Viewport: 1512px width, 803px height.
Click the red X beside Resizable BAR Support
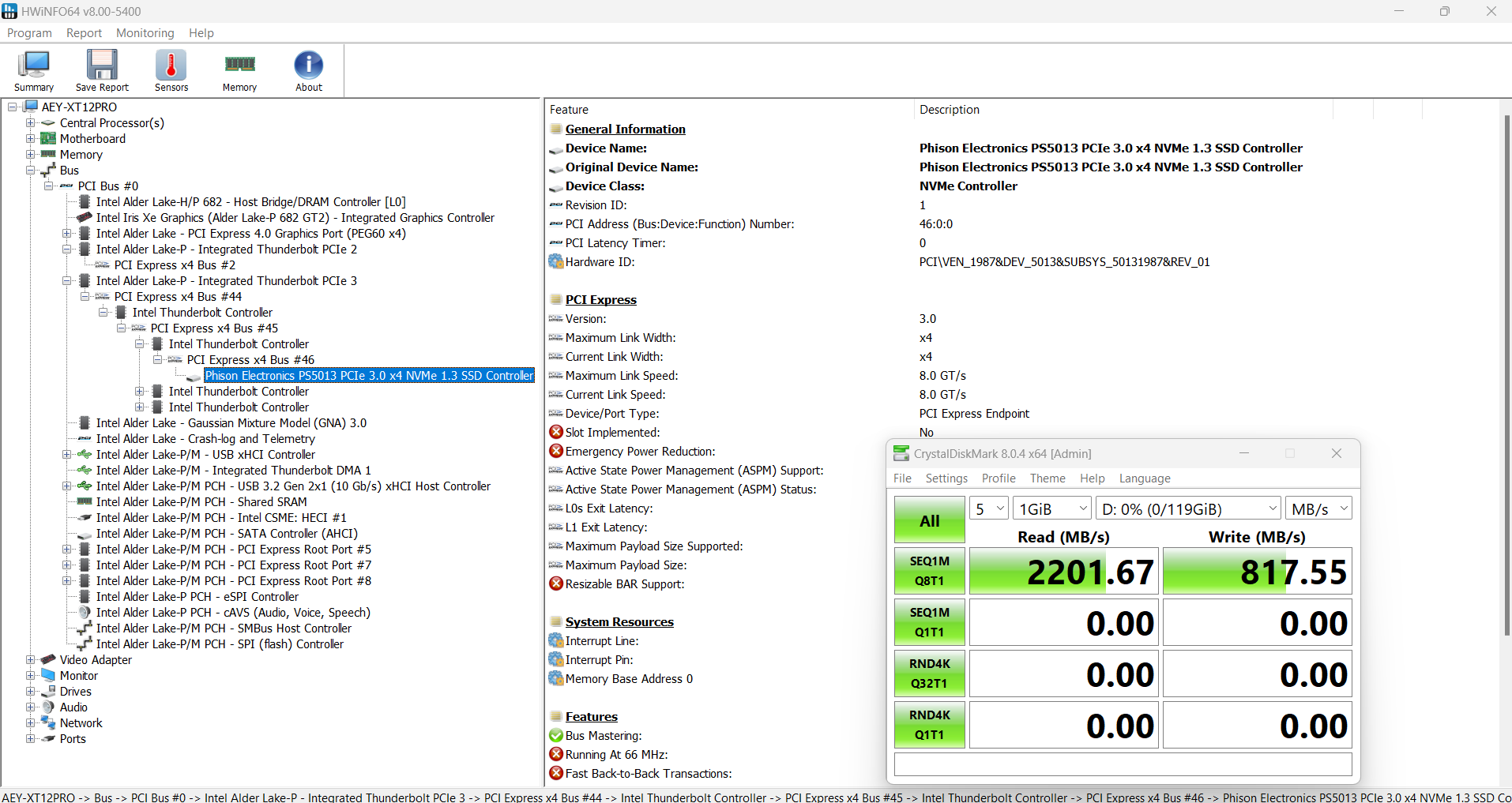[556, 584]
